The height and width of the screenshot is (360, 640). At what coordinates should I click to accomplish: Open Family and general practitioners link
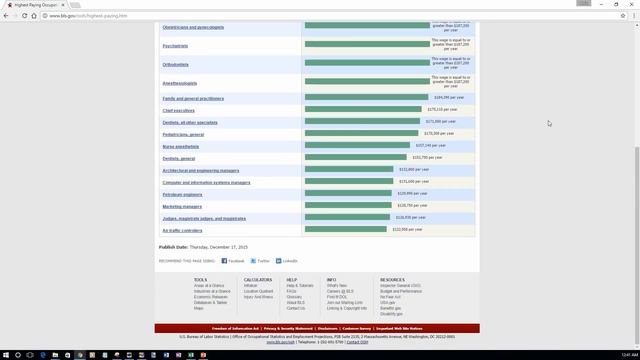pos(193,99)
